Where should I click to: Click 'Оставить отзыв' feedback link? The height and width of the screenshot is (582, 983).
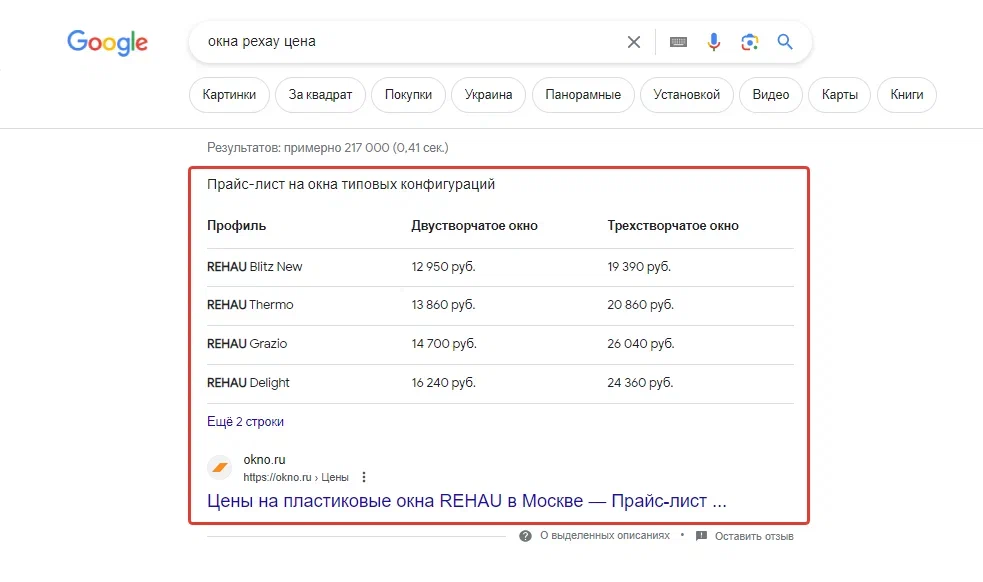click(x=754, y=536)
